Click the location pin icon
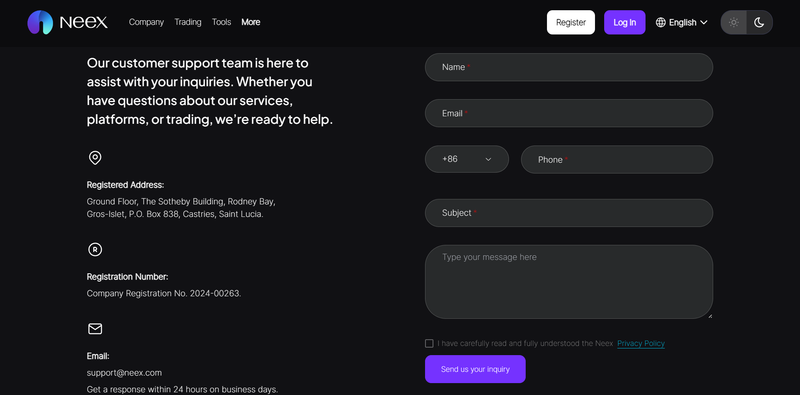This screenshot has width=800, height=395. pyautogui.click(x=95, y=158)
